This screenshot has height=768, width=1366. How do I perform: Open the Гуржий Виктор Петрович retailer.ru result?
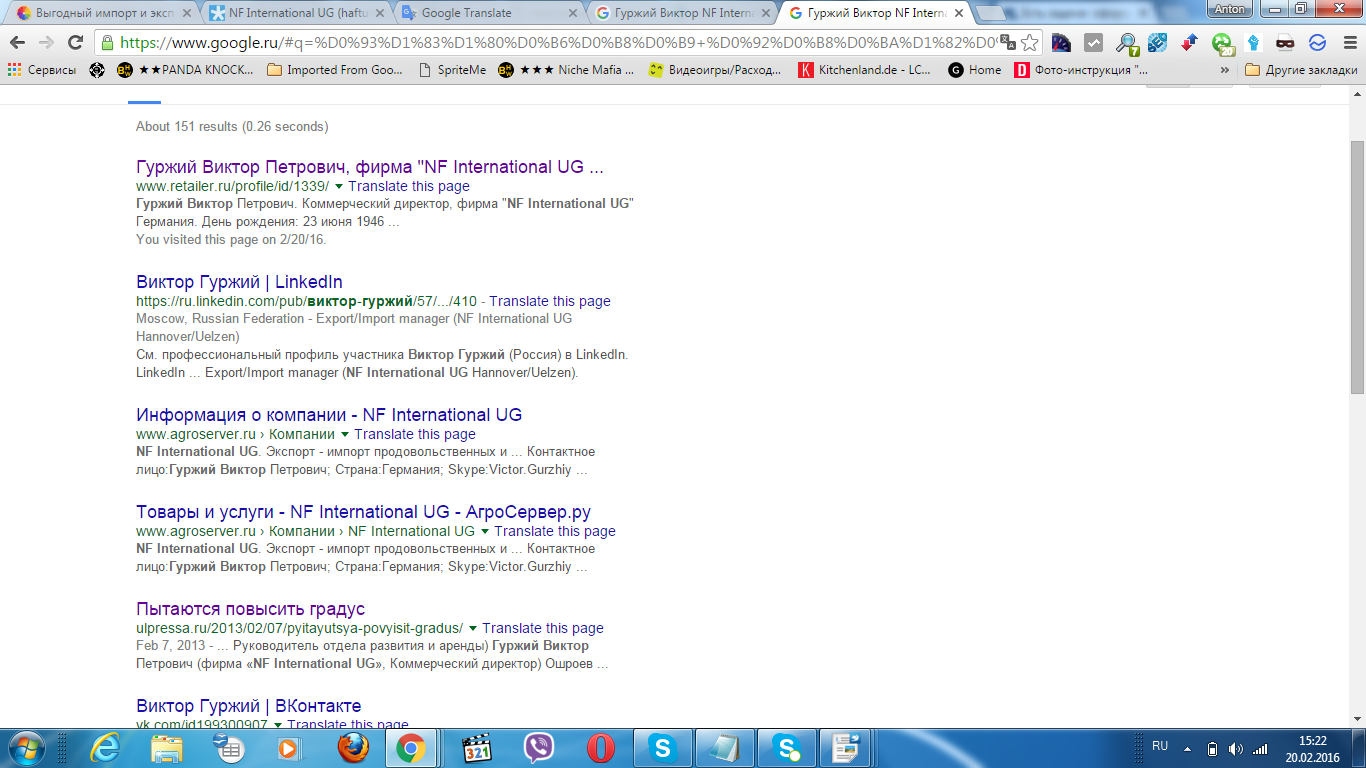370,167
